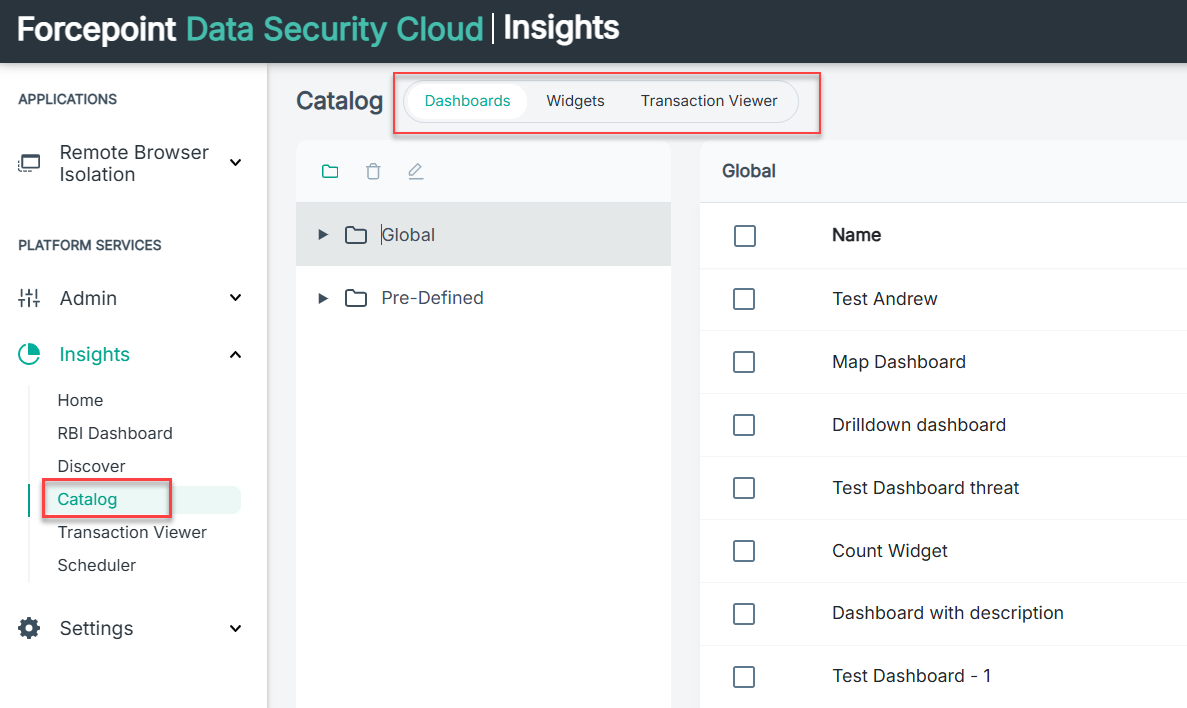Image resolution: width=1187 pixels, height=708 pixels.
Task: Check the box for Test Andrew
Action: [744, 299]
